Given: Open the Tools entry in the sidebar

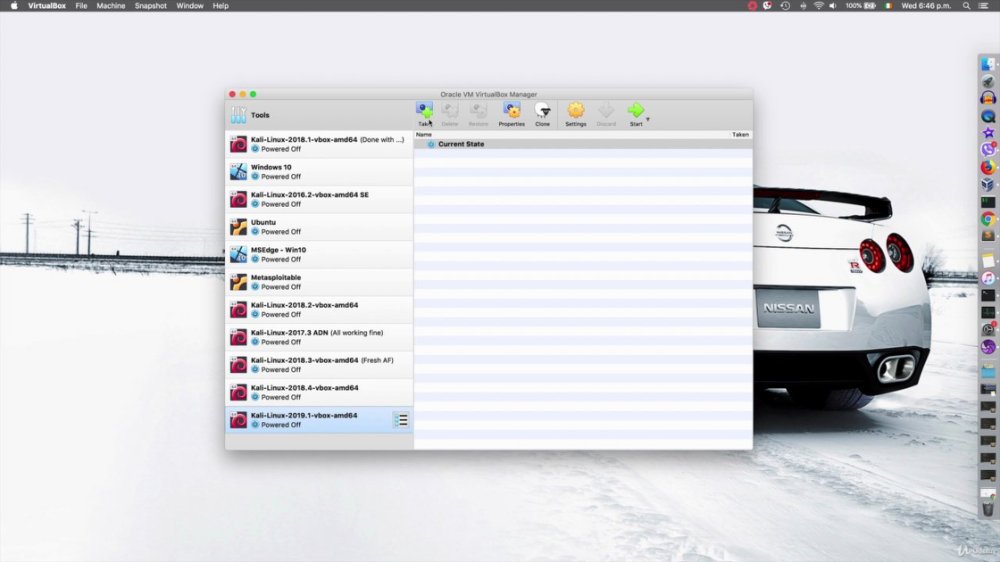Looking at the screenshot, I should (x=319, y=115).
